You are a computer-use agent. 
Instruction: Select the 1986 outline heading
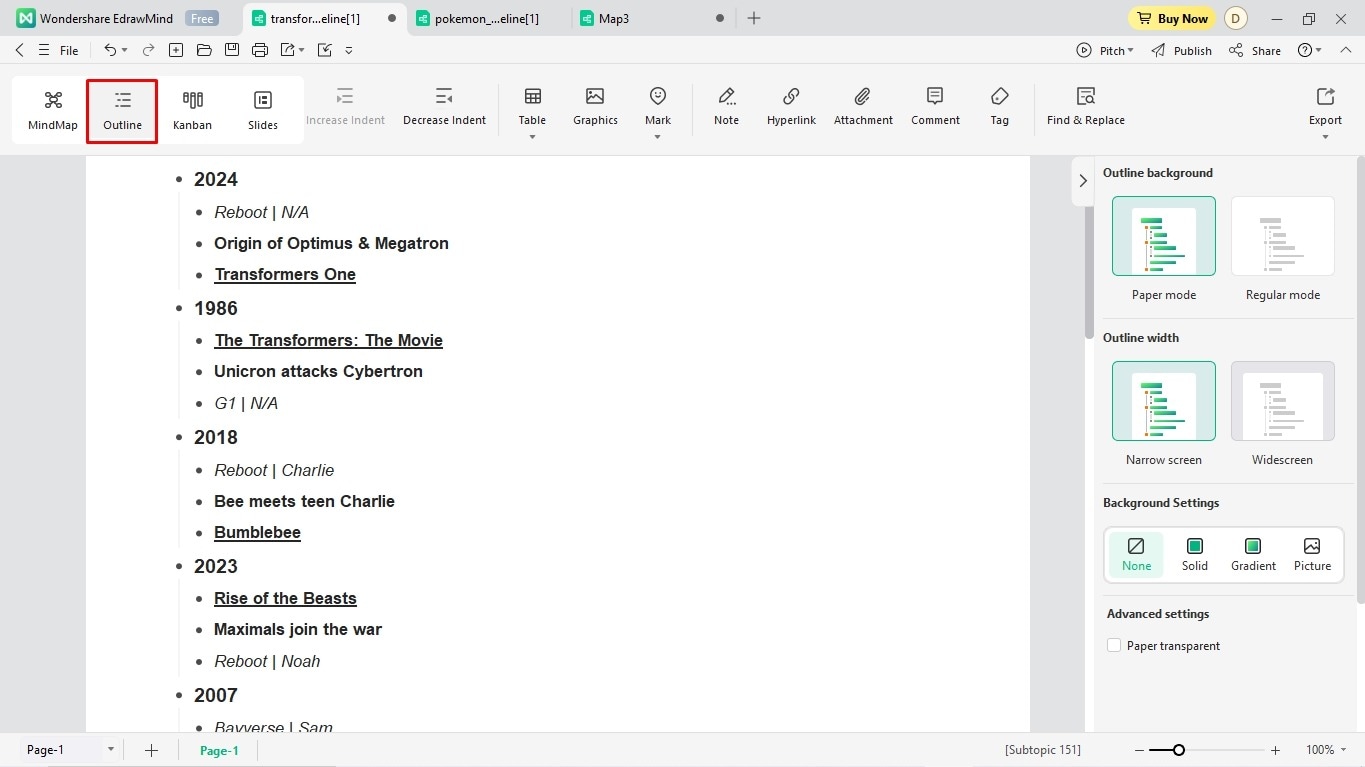pyautogui.click(x=215, y=308)
